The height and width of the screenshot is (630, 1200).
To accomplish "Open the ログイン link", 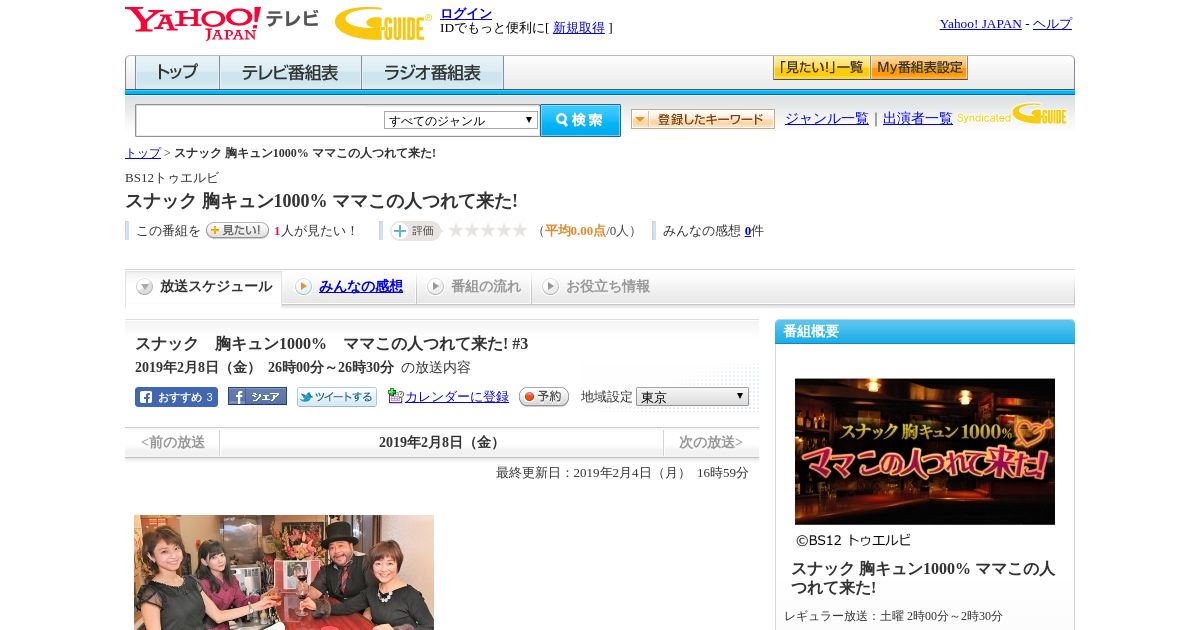I will 466,13.
